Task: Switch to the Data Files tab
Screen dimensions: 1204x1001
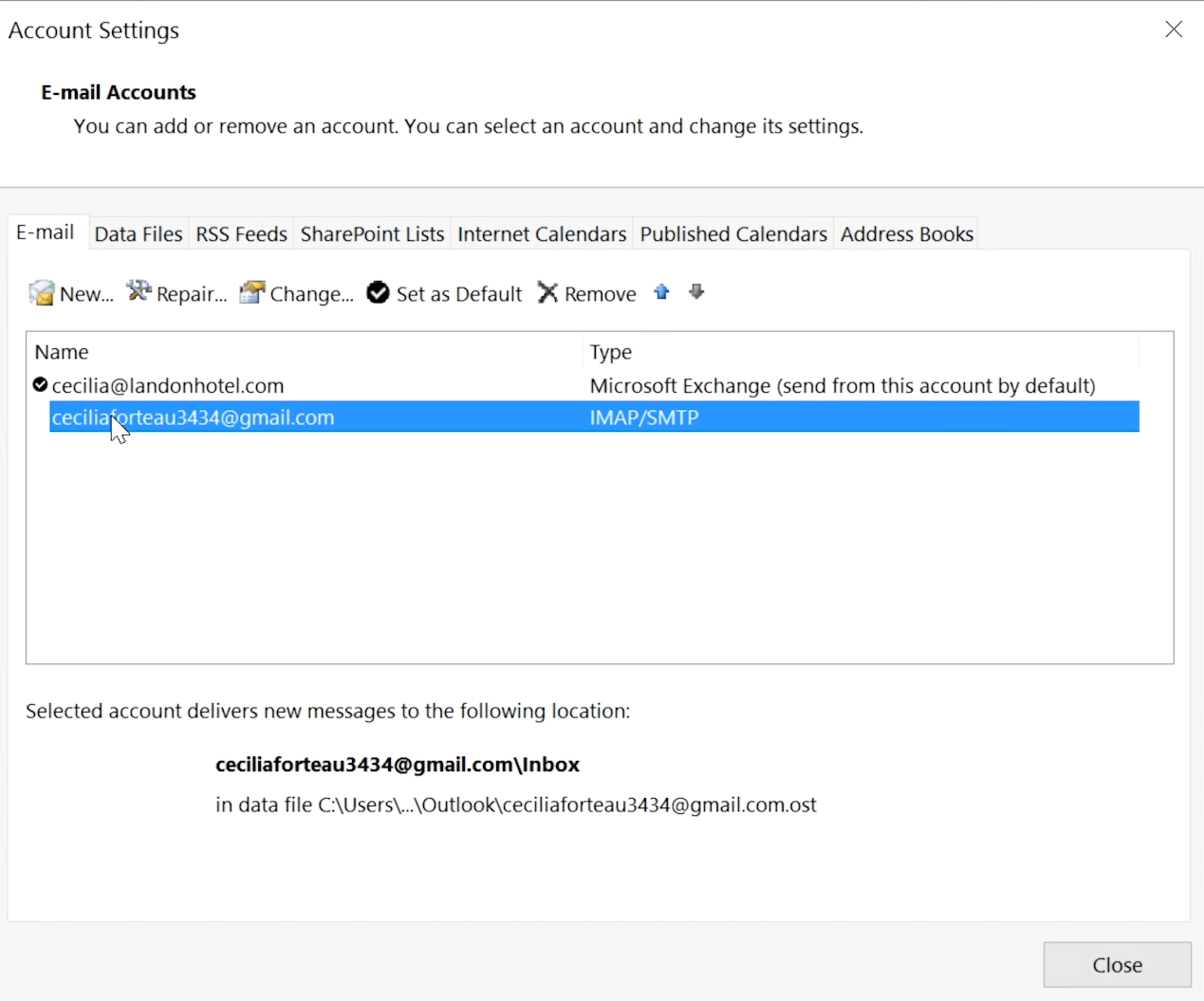Action: (139, 234)
